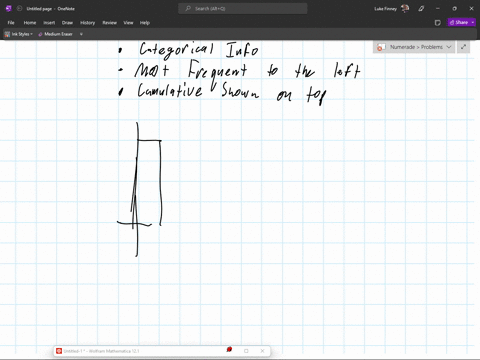Maximize the Wolfram Mathematica window

[246, 351]
